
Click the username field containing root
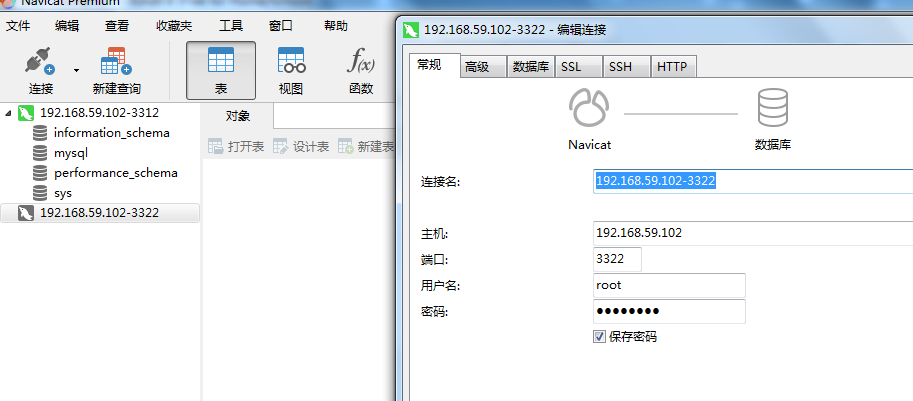point(669,285)
